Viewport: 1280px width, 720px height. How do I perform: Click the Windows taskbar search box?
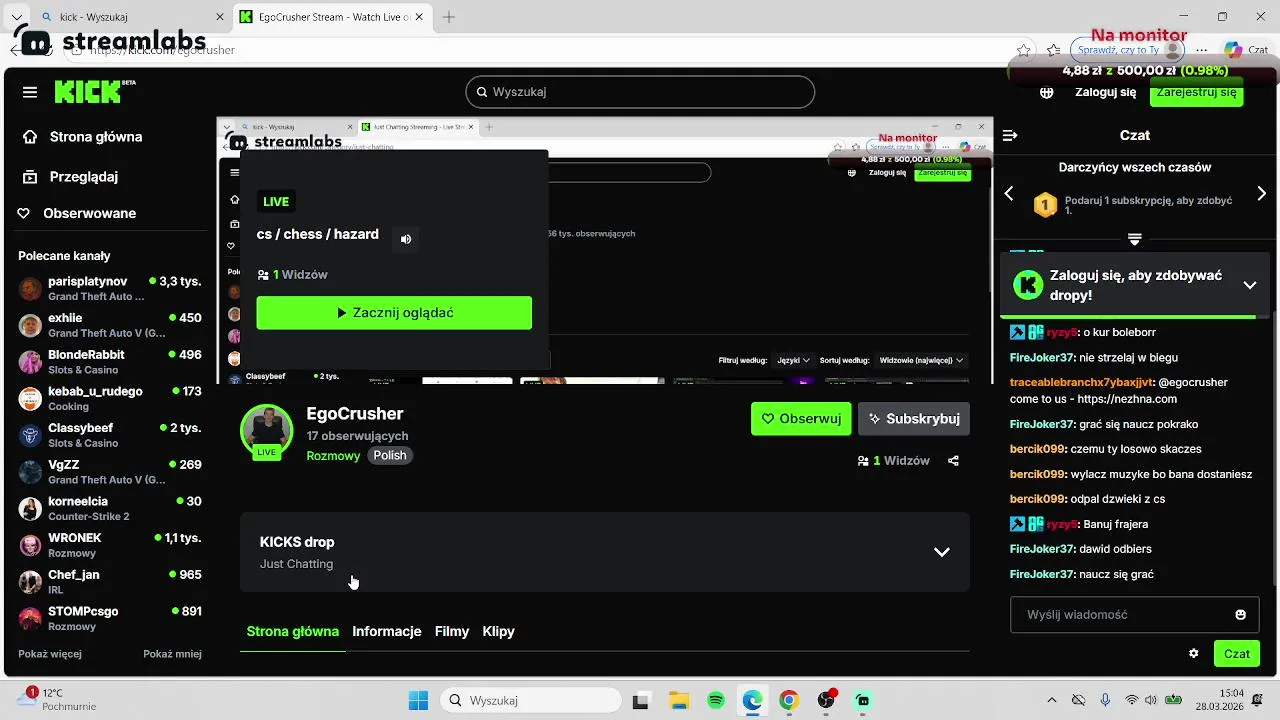(x=531, y=700)
